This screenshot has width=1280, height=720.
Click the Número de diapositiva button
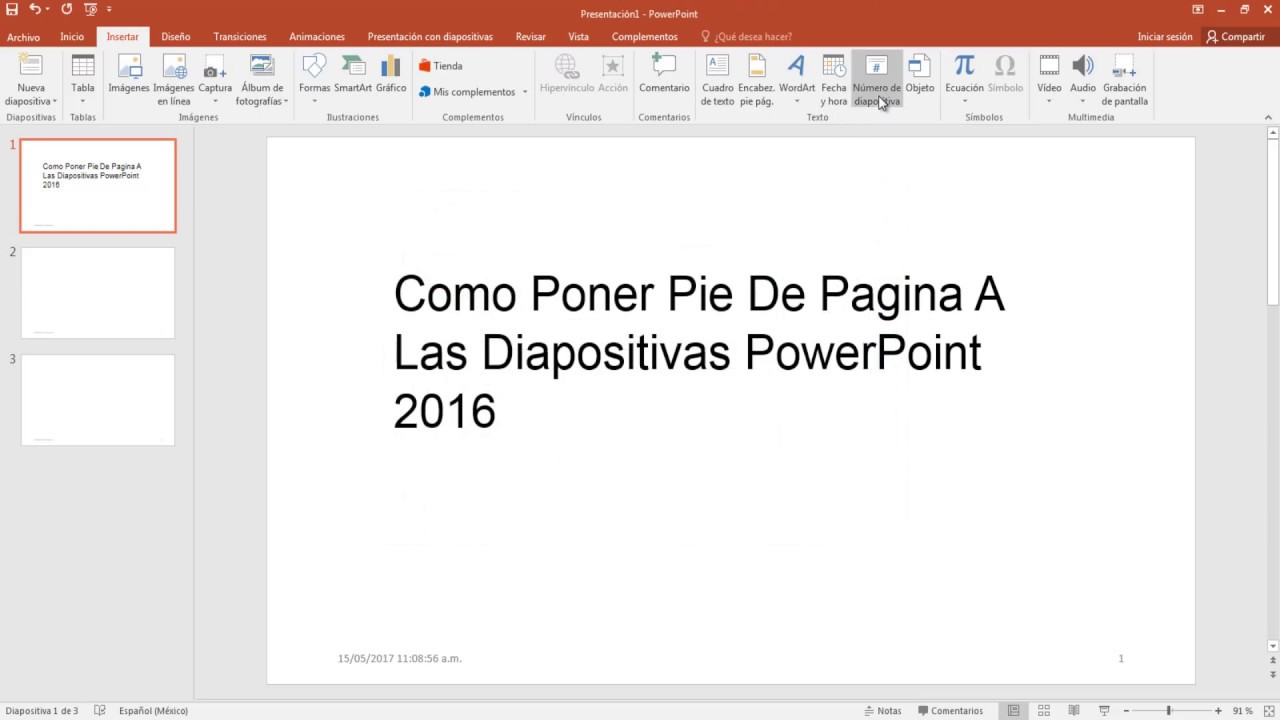tap(876, 80)
